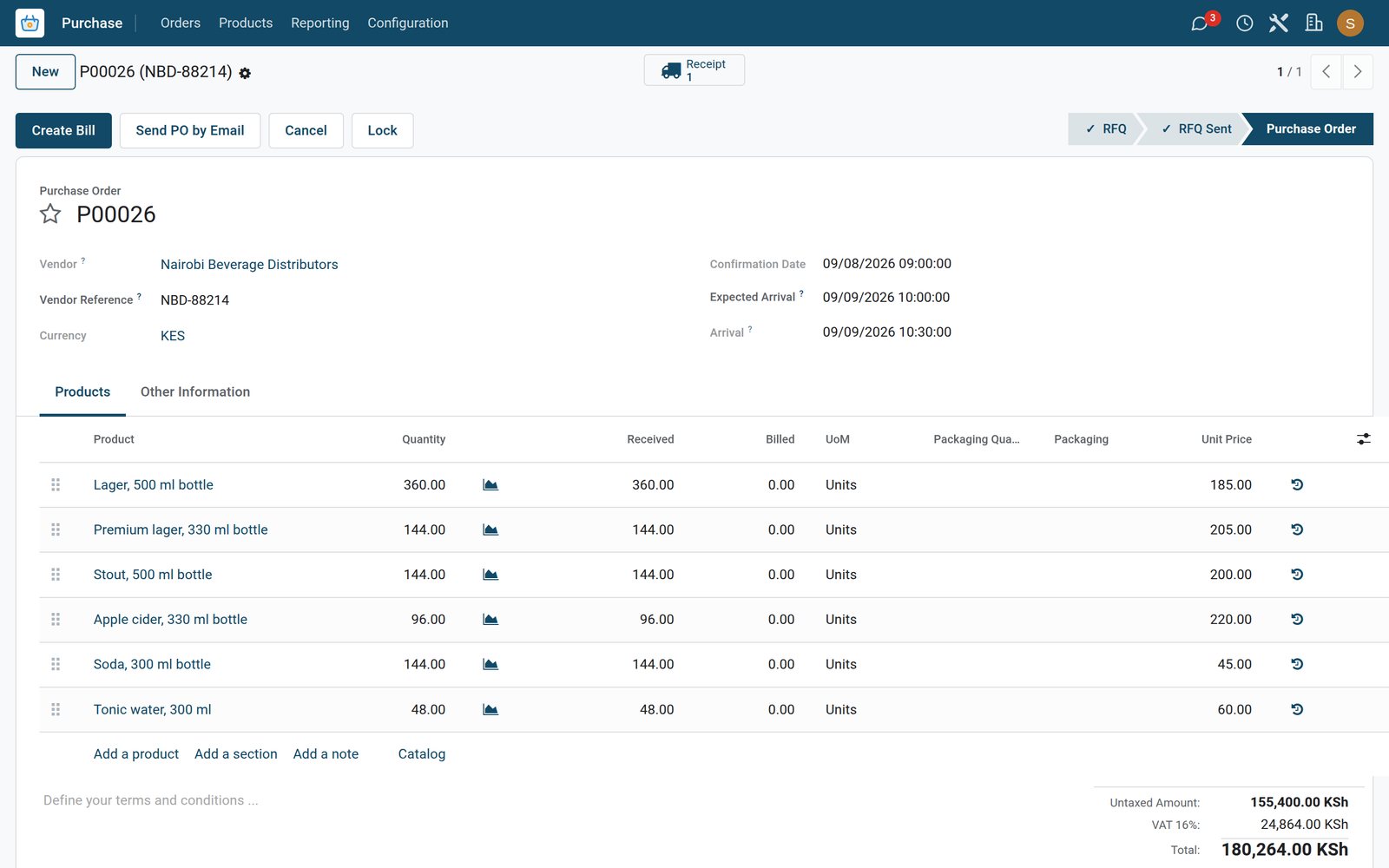
Task: Open the debug tools wrench icon
Action: pyautogui.click(x=1278, y=23)
